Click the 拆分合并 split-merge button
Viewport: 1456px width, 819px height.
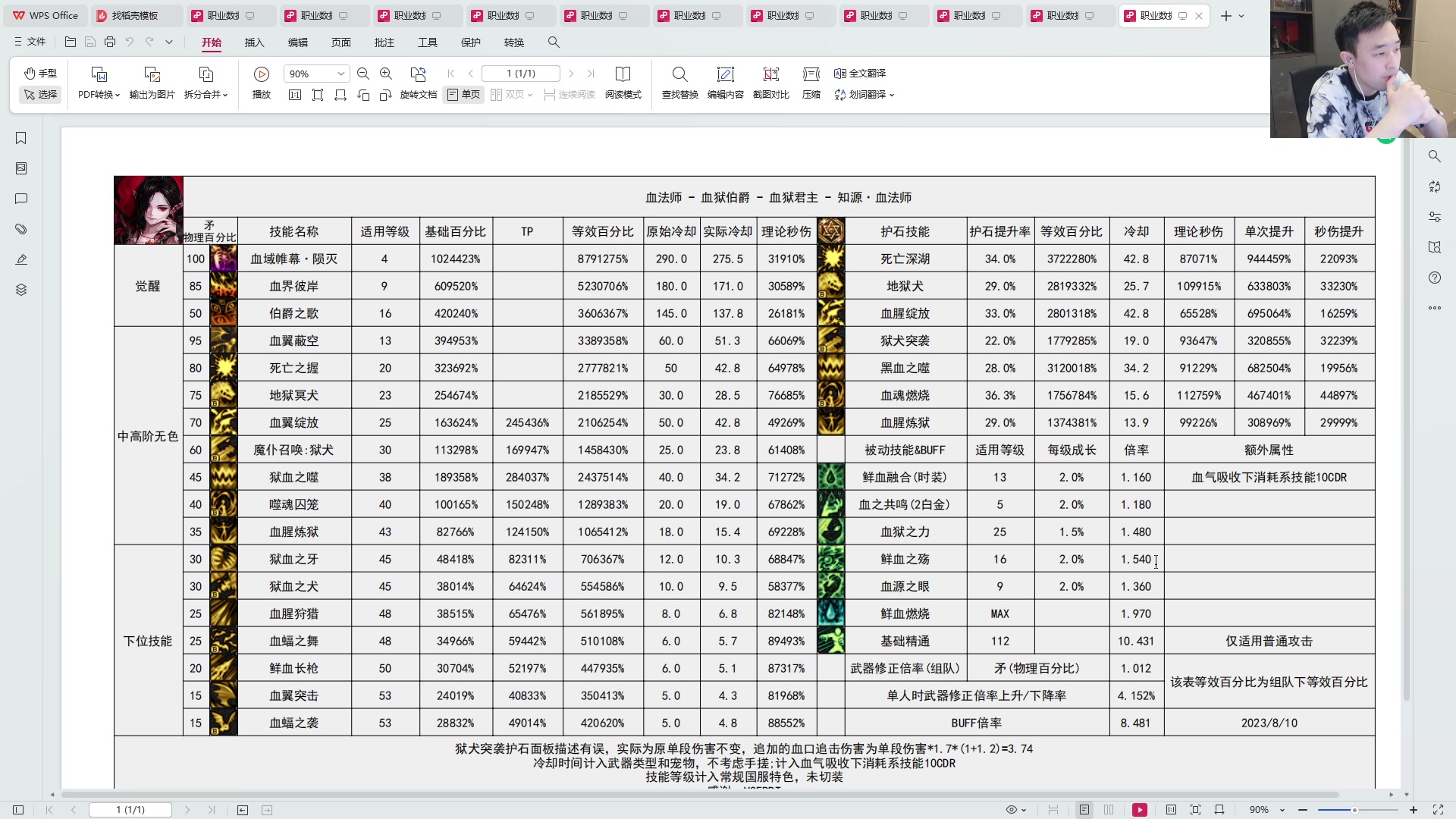(206, 82)
